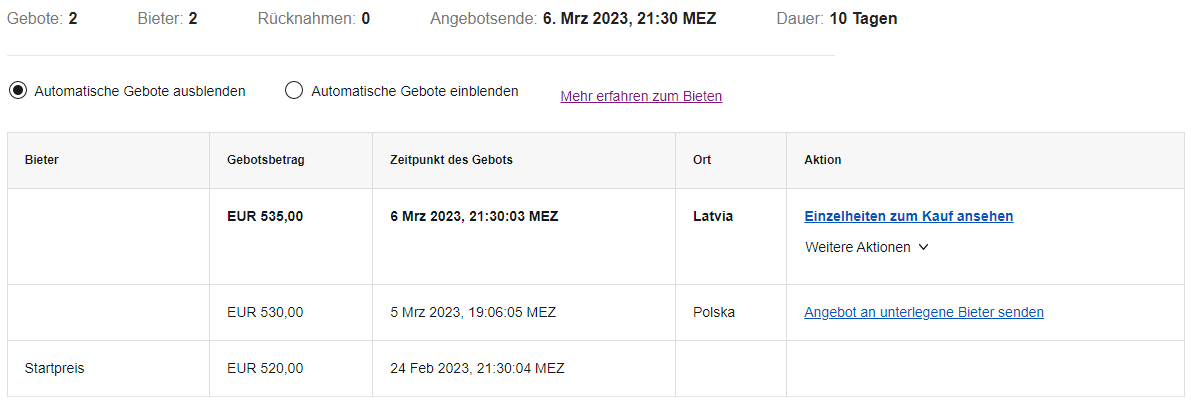The height and width of the screenshot is (405, 1194).
Task: Open 'Mehr erfahren zum Bieten' link
Action: (641, 97)
